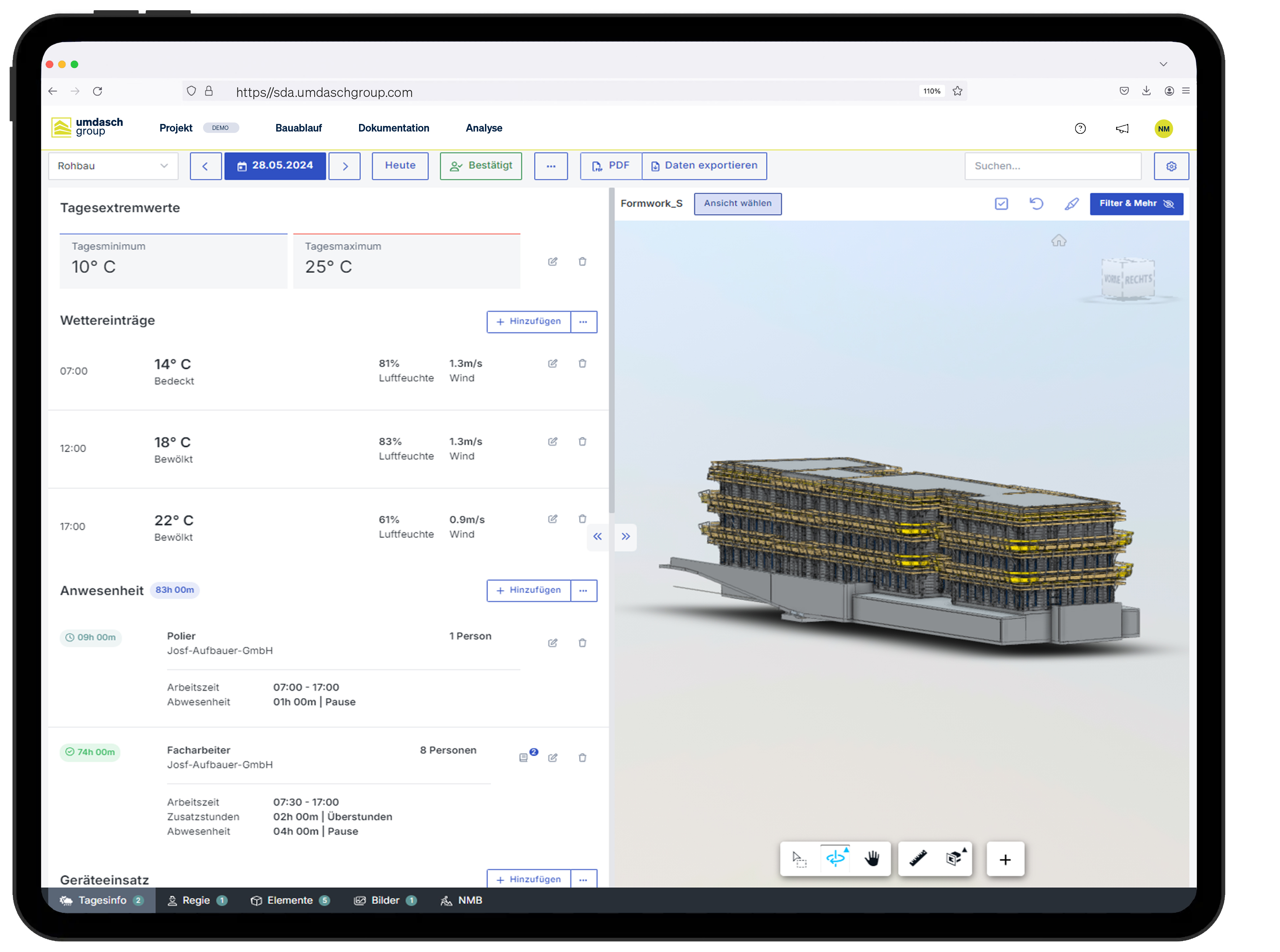Image resolution: width=1280 pixels, height=952 pixels.
Task: Open the Rohbau phase dropdown
Action: 113,165
